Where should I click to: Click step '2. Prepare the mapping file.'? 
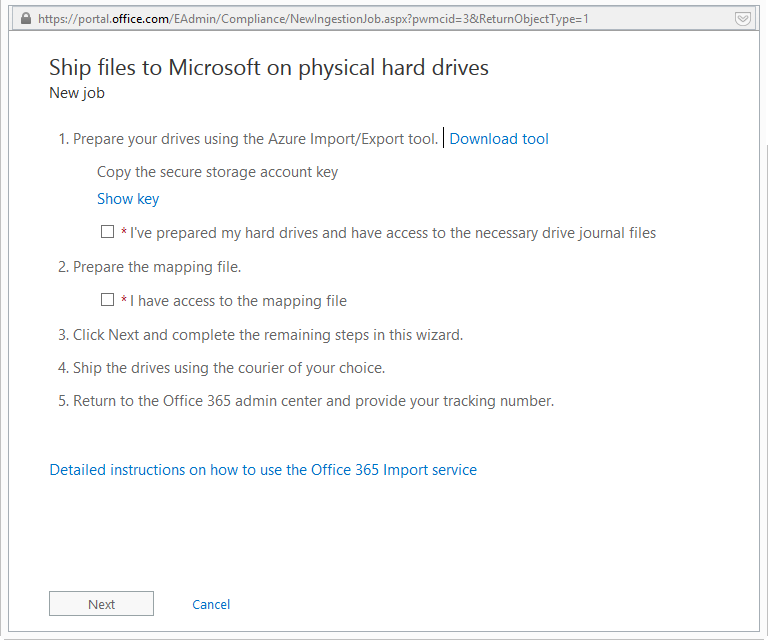coord(149,267)
